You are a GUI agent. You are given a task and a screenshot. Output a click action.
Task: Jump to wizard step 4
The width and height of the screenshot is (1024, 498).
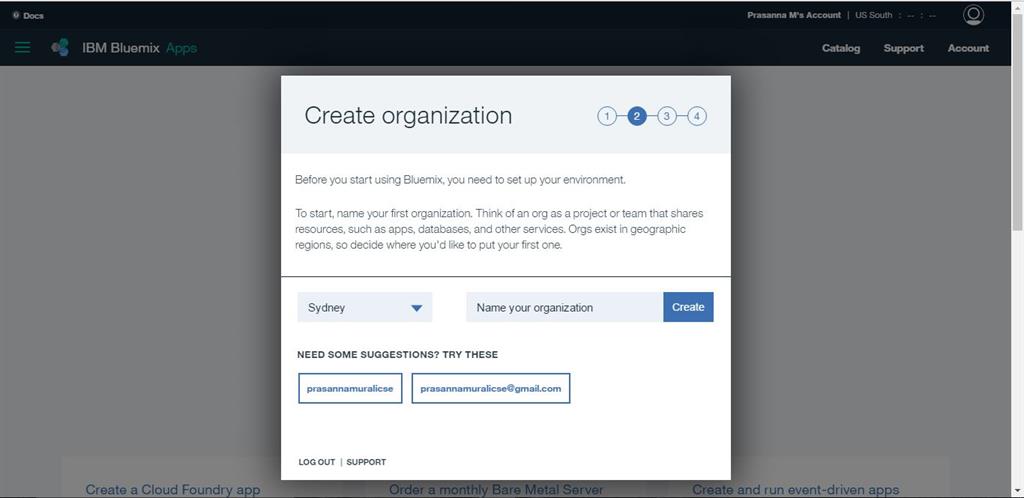coord(697,116)
